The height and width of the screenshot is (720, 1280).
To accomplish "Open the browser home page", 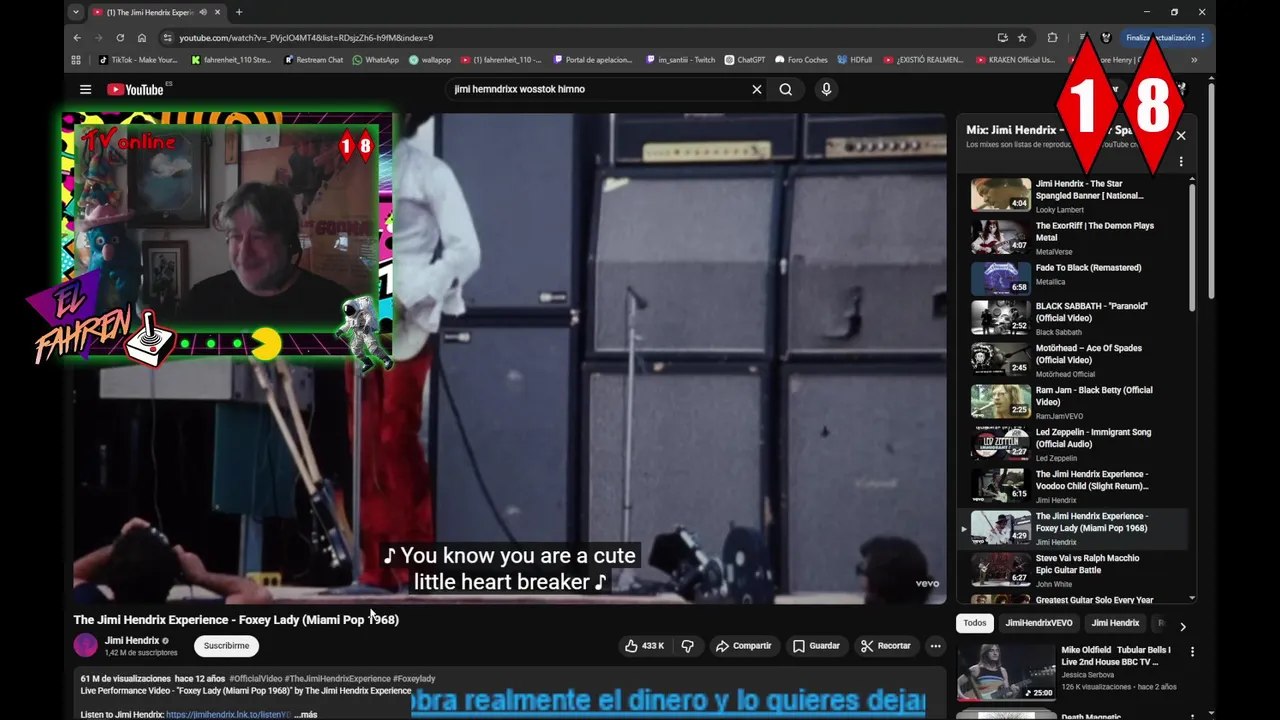I will coord(142,38).
